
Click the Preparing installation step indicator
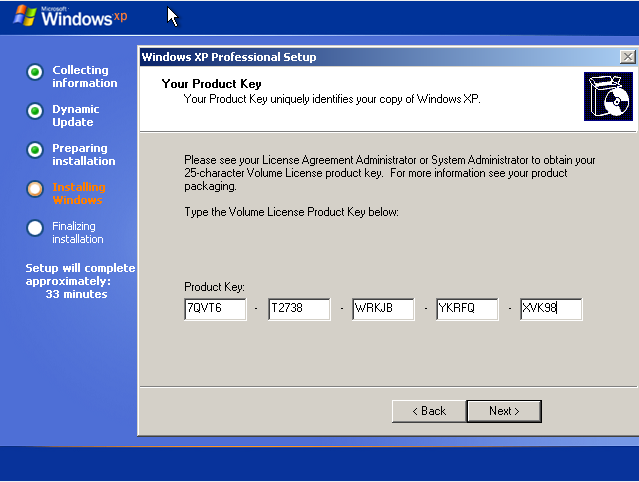coord(35,150)
